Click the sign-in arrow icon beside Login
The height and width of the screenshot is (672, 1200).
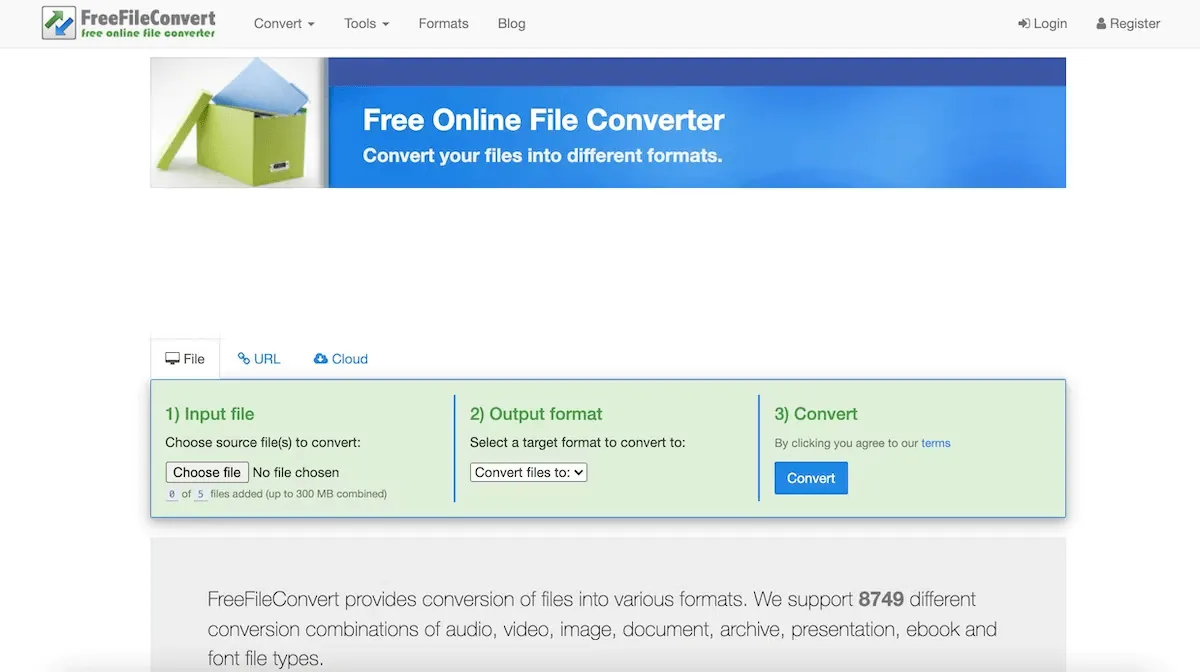[1024, 23]
